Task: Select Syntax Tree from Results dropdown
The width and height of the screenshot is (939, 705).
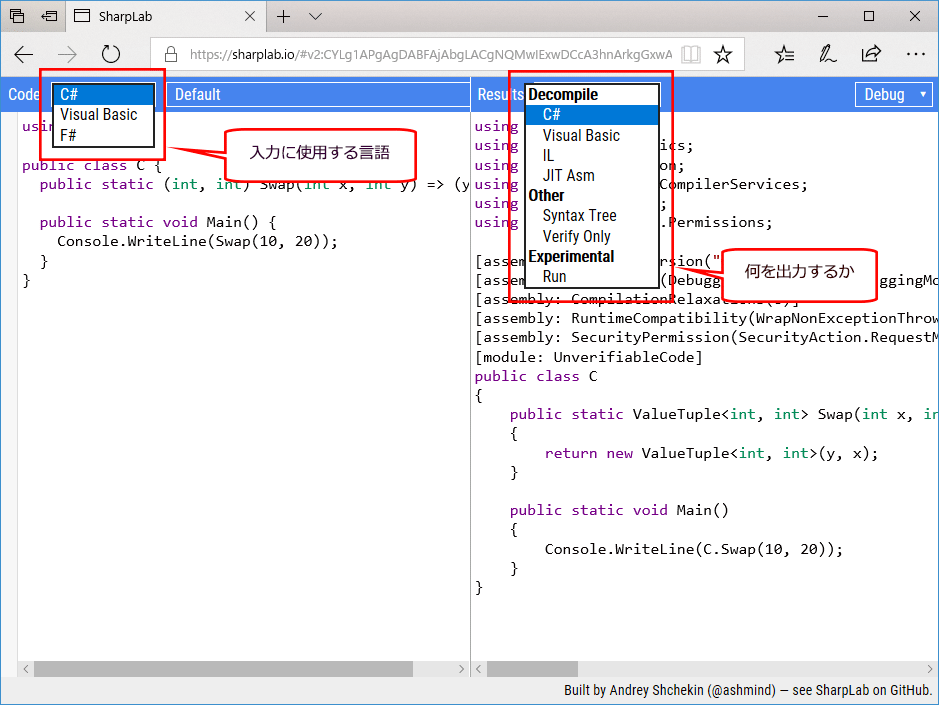Action: (579, 215)
